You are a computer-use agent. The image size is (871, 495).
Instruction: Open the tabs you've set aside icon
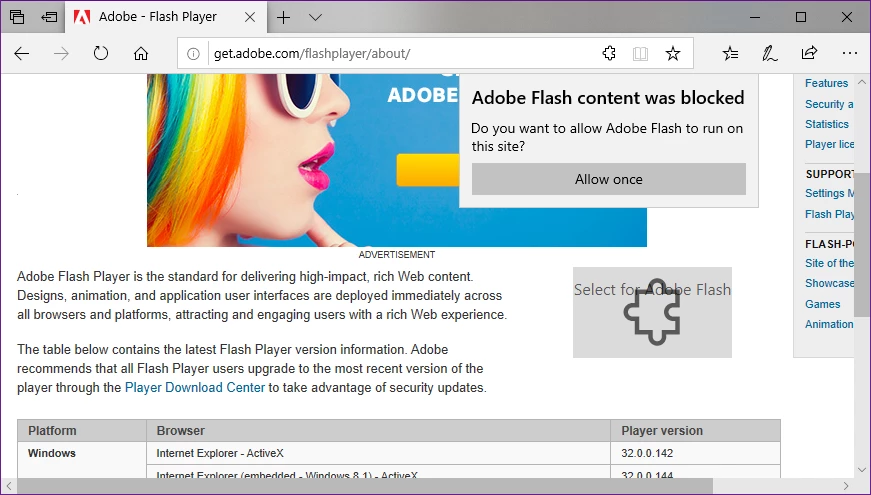point(17,17)
